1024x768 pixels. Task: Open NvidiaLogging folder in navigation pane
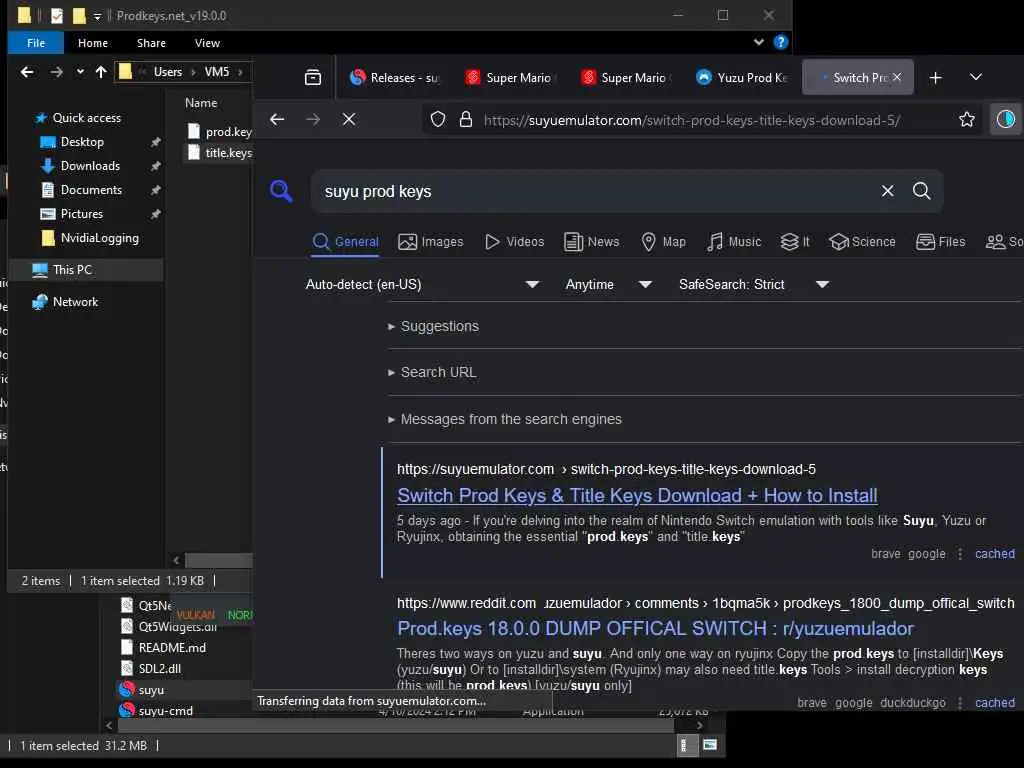click(99, 238)
